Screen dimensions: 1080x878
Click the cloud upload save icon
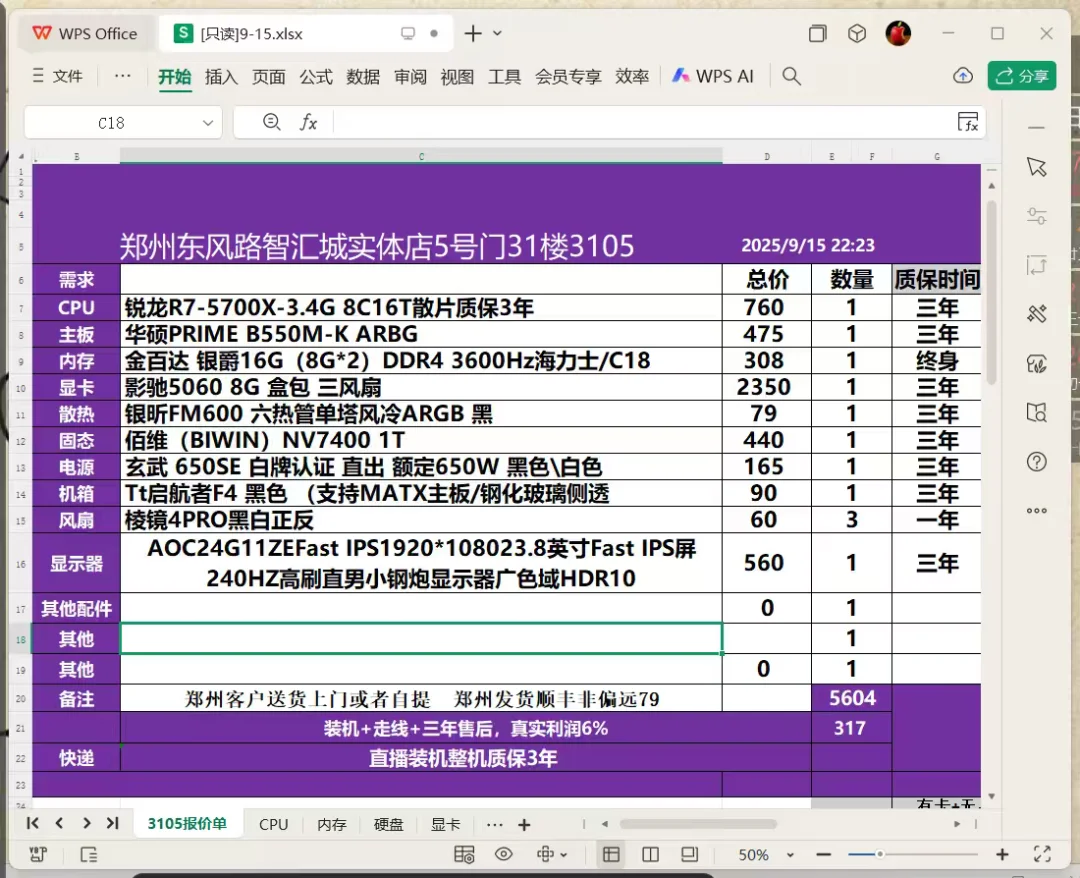coord(962,76)
